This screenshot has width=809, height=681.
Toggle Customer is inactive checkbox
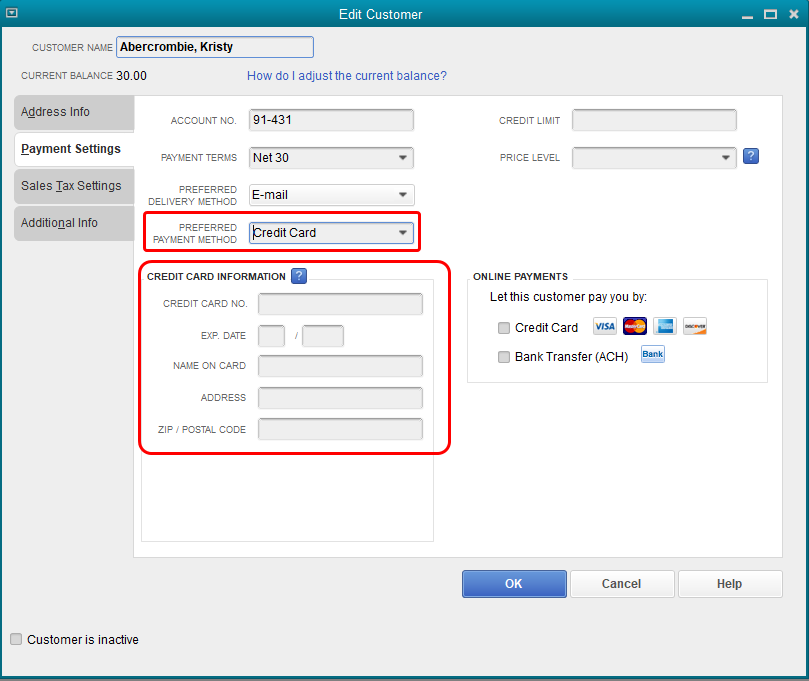pos(16,639)
